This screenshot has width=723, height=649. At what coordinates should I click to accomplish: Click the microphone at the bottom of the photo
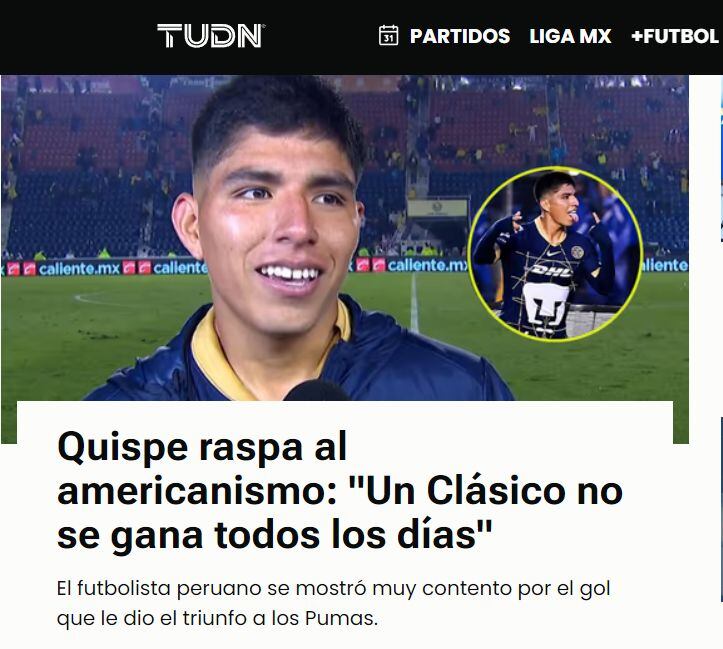pos(315,391)
